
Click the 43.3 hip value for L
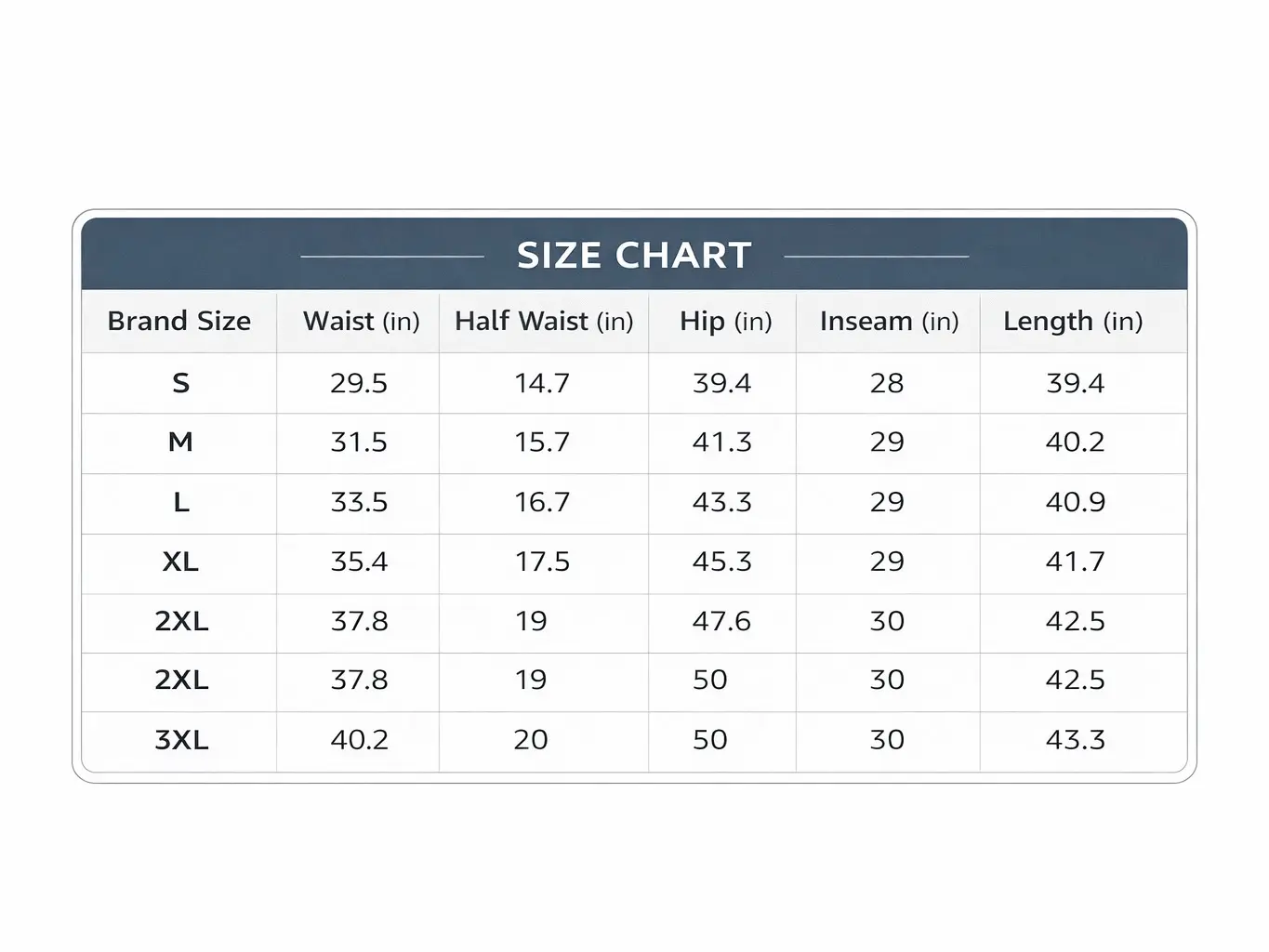tap(722, 502)
